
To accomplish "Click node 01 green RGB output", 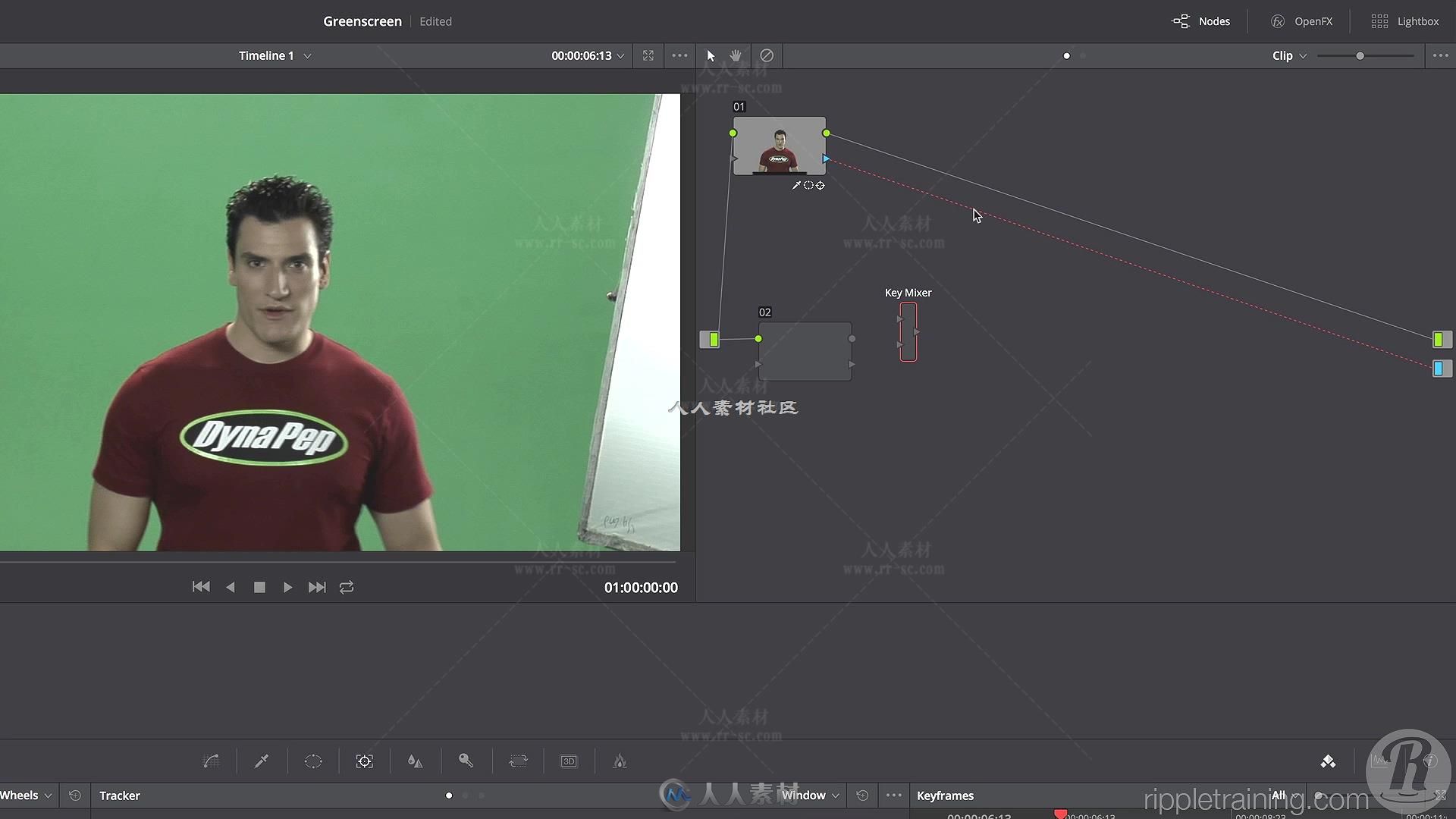I will (827, 133).
